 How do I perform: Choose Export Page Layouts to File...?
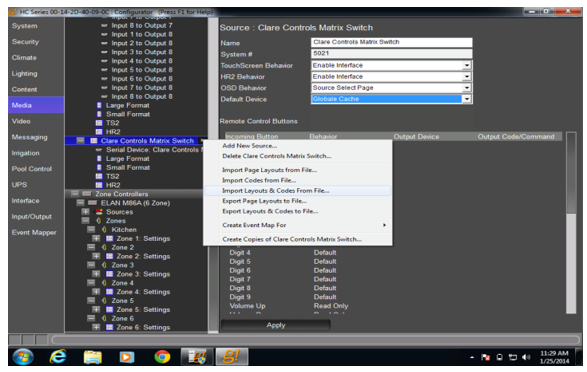298,201
